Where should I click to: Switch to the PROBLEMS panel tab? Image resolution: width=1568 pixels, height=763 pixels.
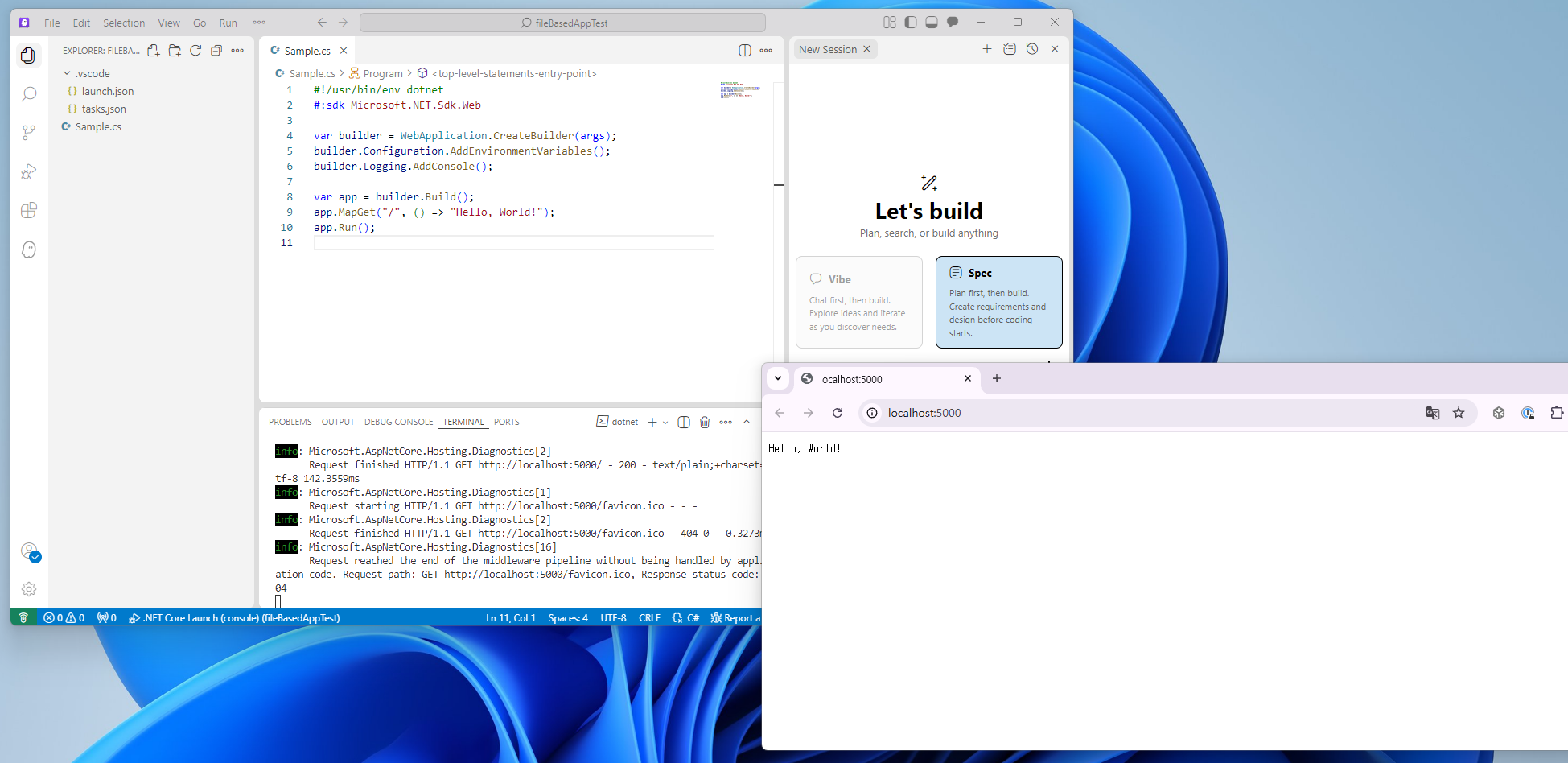tap(290, 422)
